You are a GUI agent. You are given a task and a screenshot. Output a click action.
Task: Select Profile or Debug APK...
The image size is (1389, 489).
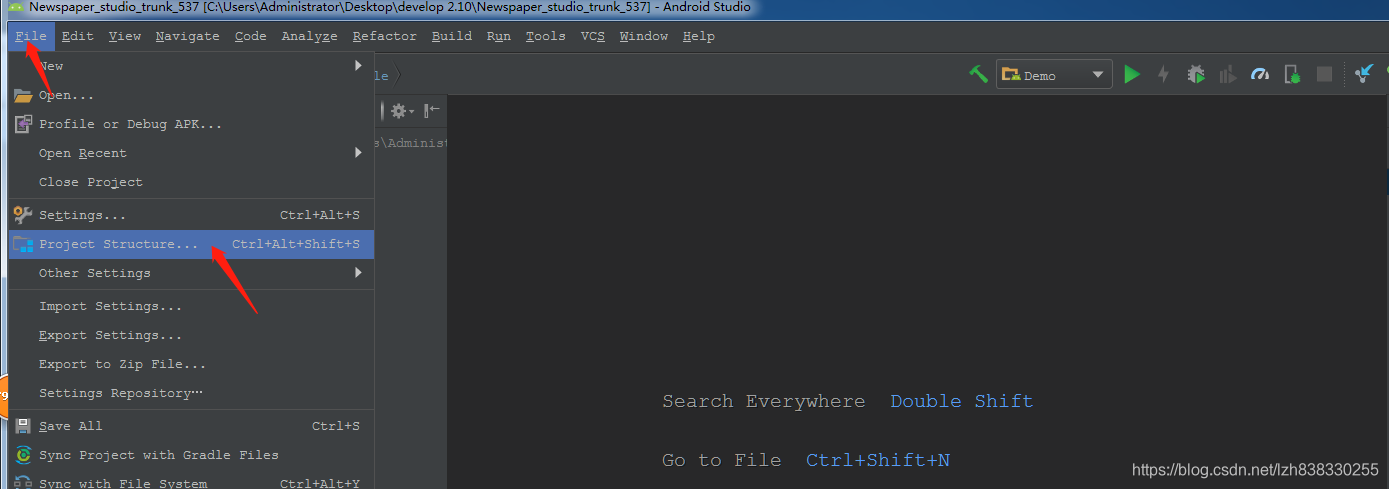point(191,124)
